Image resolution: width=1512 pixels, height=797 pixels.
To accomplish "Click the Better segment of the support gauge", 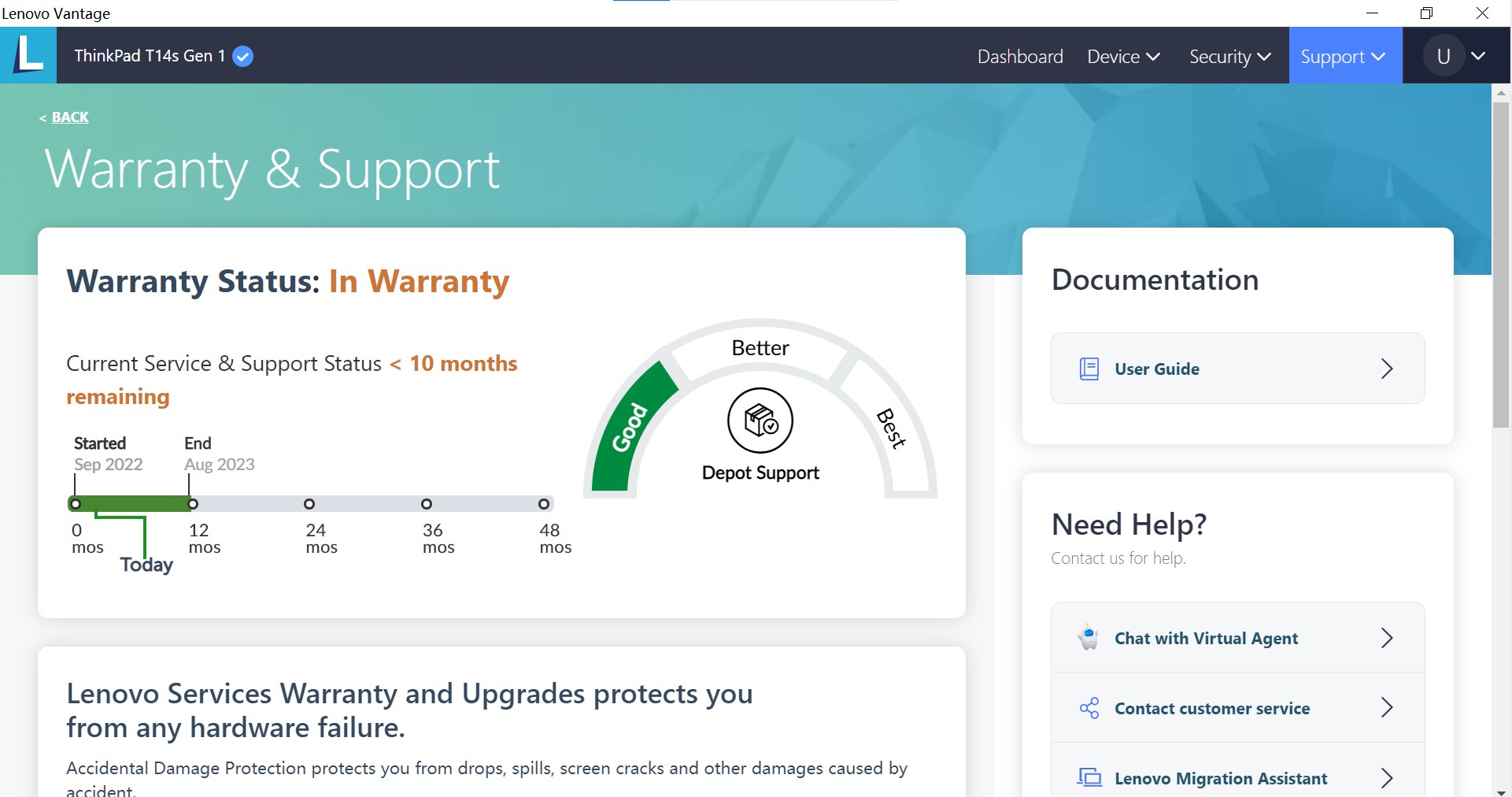I will click(x=760, y=348).
